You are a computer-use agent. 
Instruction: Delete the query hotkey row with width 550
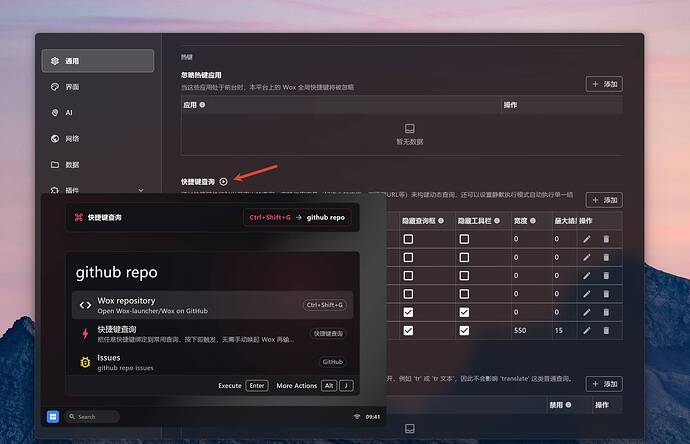click(x=606, y=330)
